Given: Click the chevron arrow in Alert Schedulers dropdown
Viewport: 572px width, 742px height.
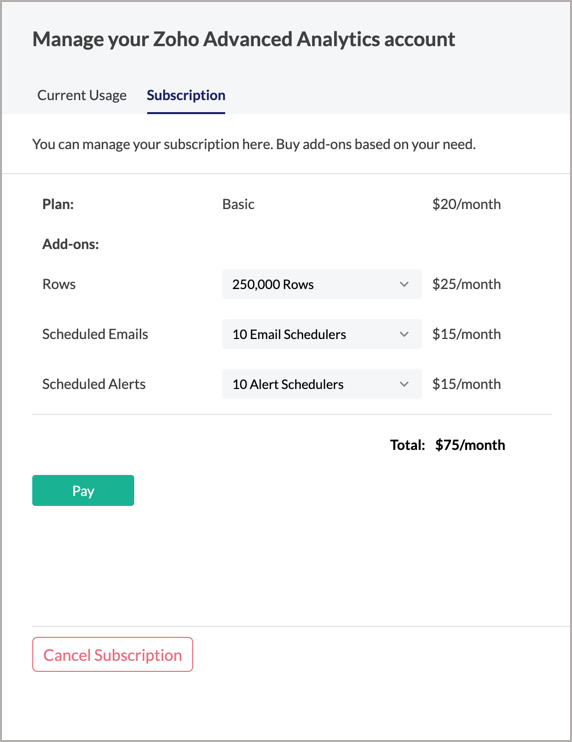Looking at the screenshot, I should point(404,384).
